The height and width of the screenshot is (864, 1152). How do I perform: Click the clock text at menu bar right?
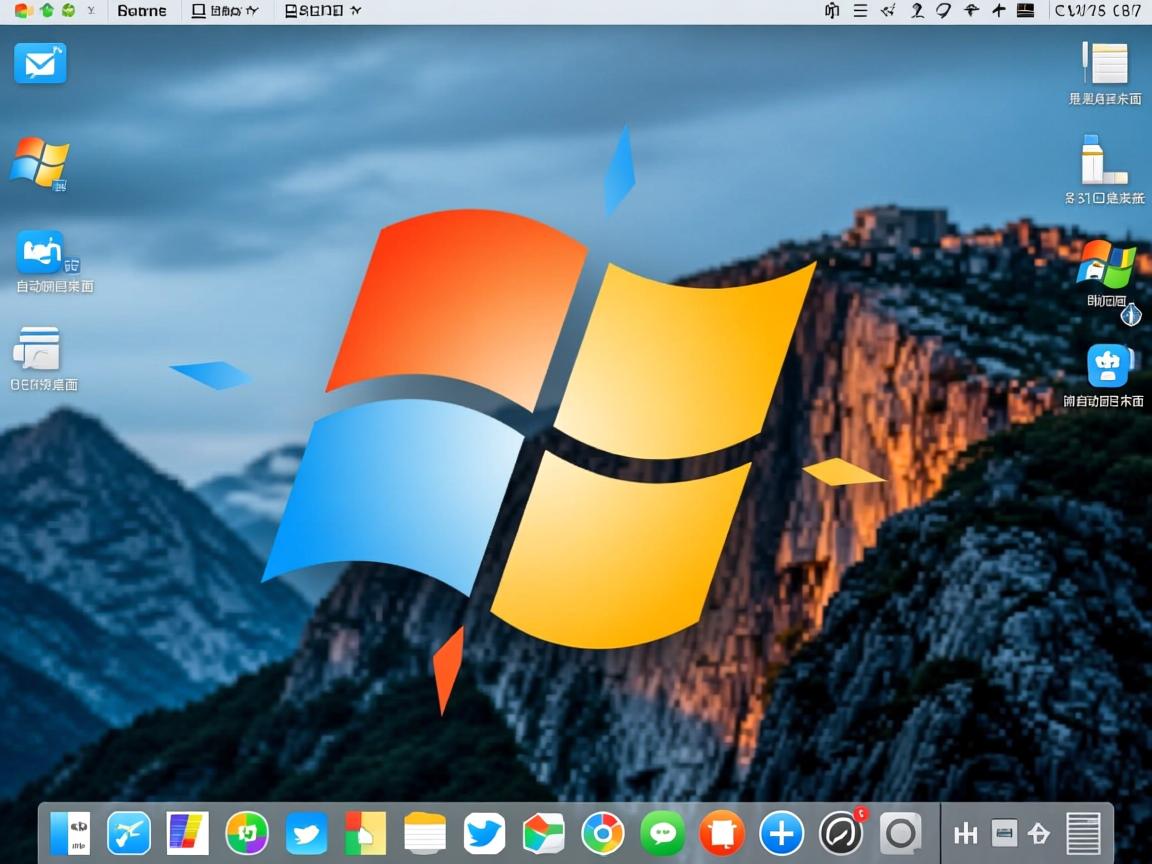point(1097,11)
